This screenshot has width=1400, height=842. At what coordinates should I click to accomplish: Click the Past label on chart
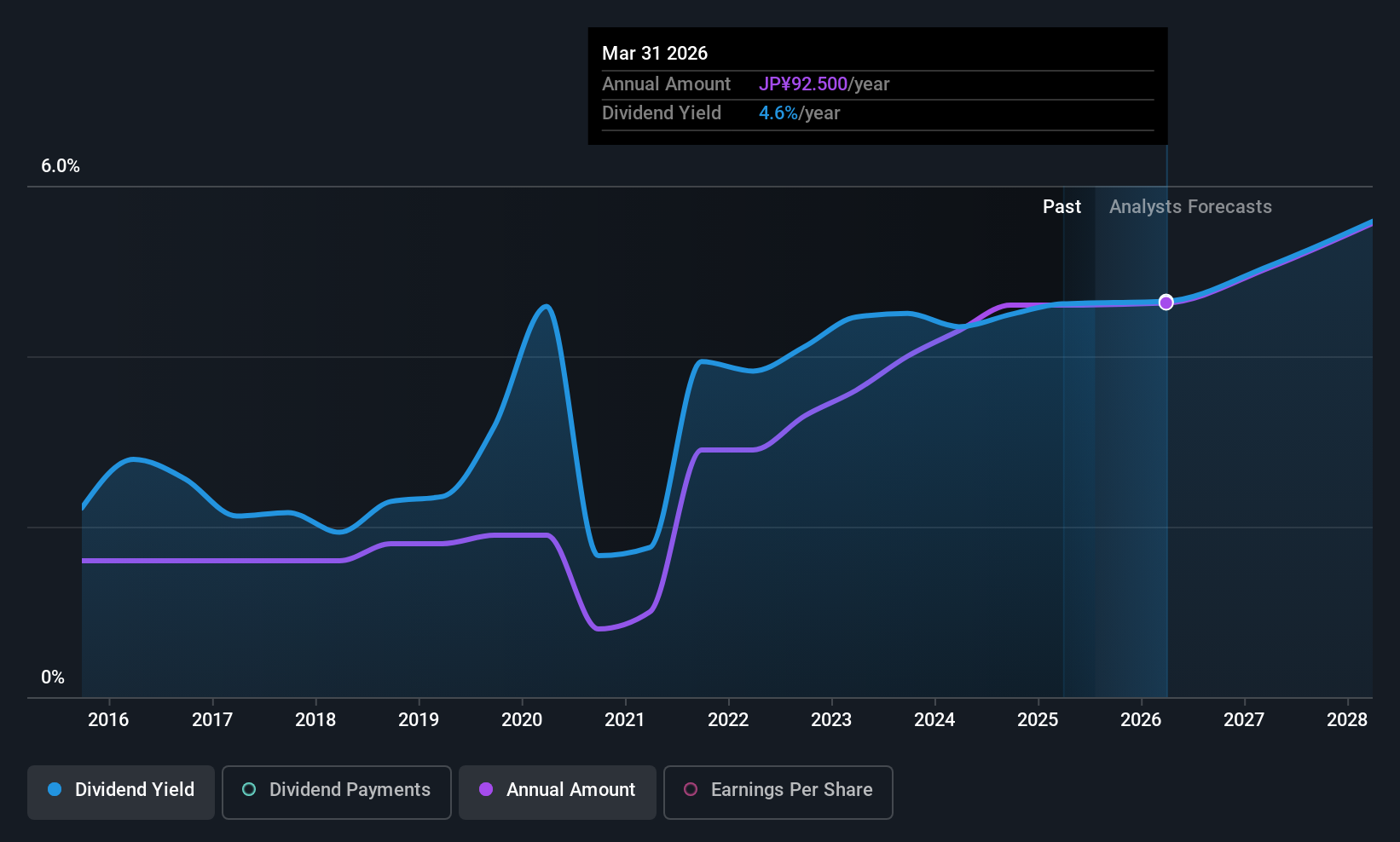[1062, 207]
